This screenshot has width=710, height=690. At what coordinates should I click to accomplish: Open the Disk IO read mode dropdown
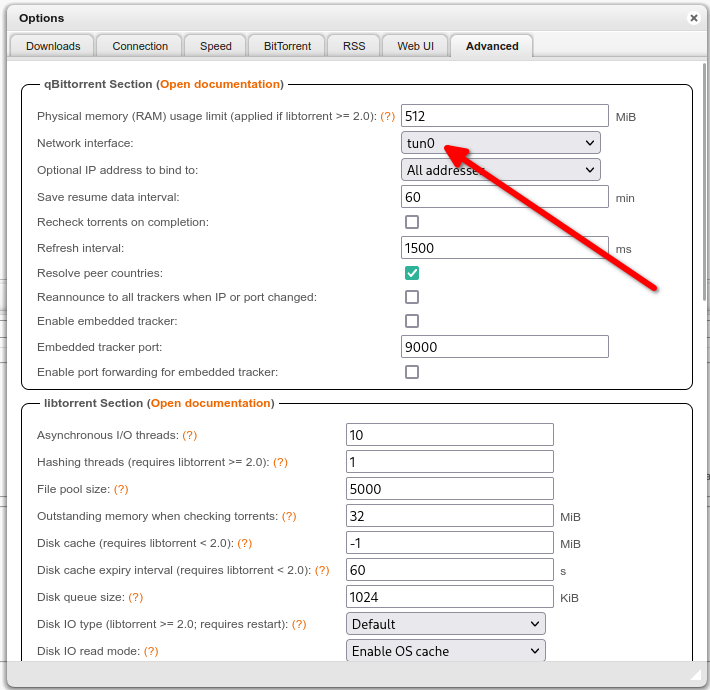pyautogui.click(x=446, y=651)
